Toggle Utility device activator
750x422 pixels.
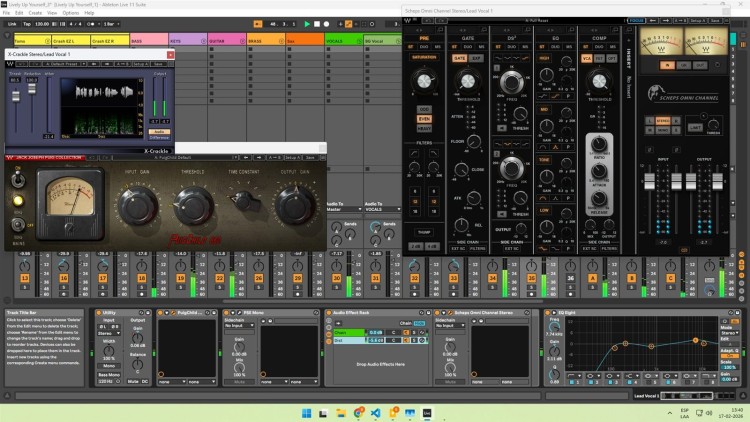point(99,312)
